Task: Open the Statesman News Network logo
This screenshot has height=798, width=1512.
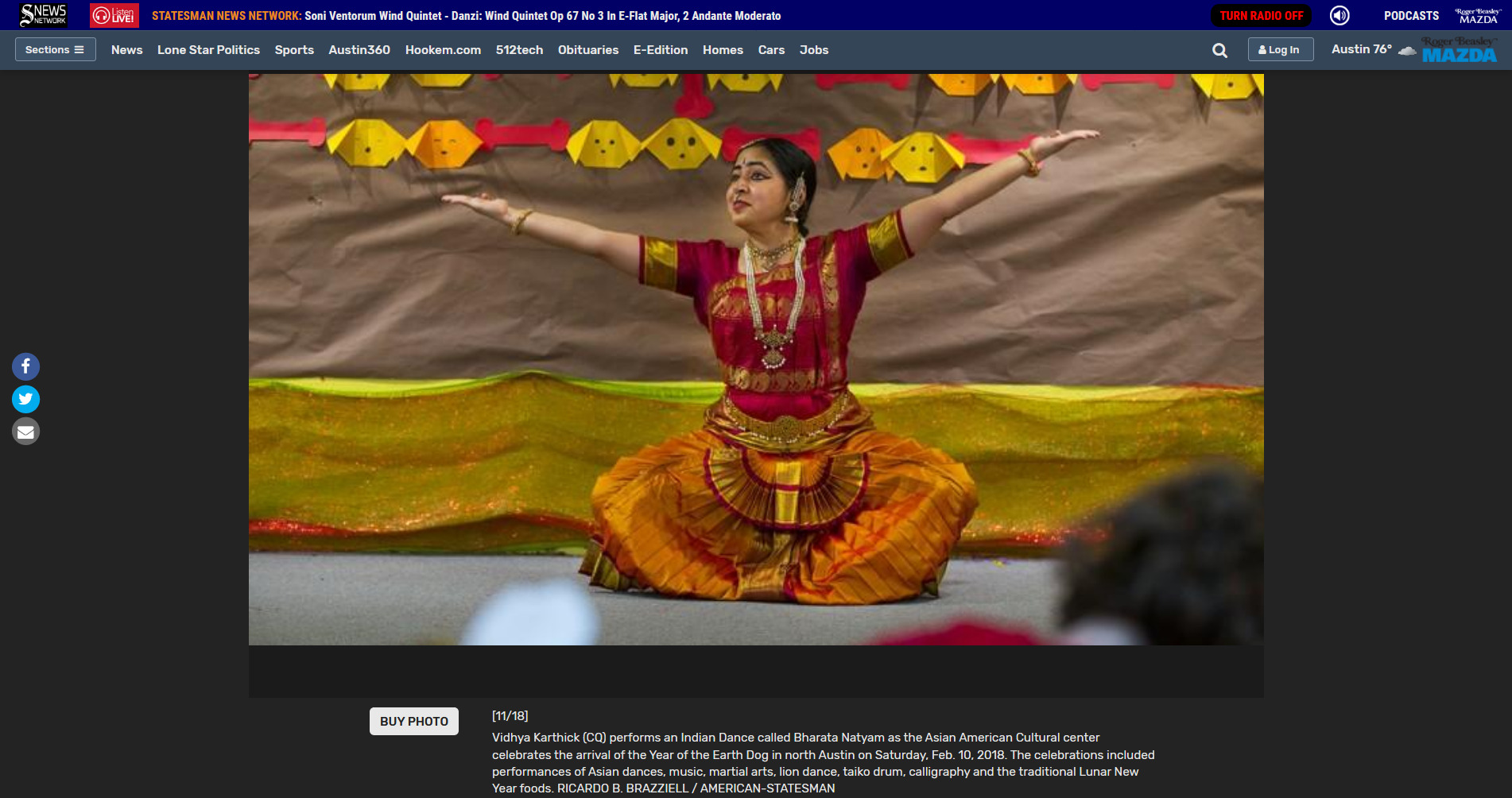Action: [x=44, y=15]
